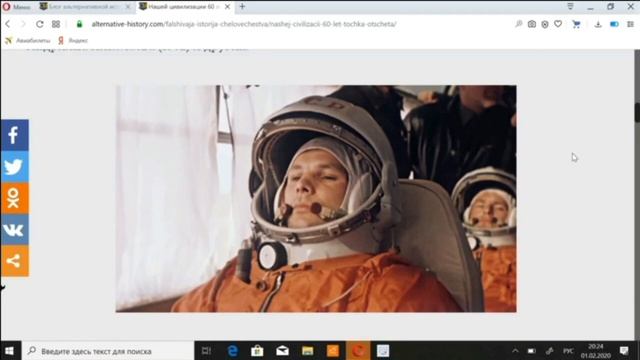Screen dimensions: 640x360
Task: Open the downloads panel
Action: (598, 24)
